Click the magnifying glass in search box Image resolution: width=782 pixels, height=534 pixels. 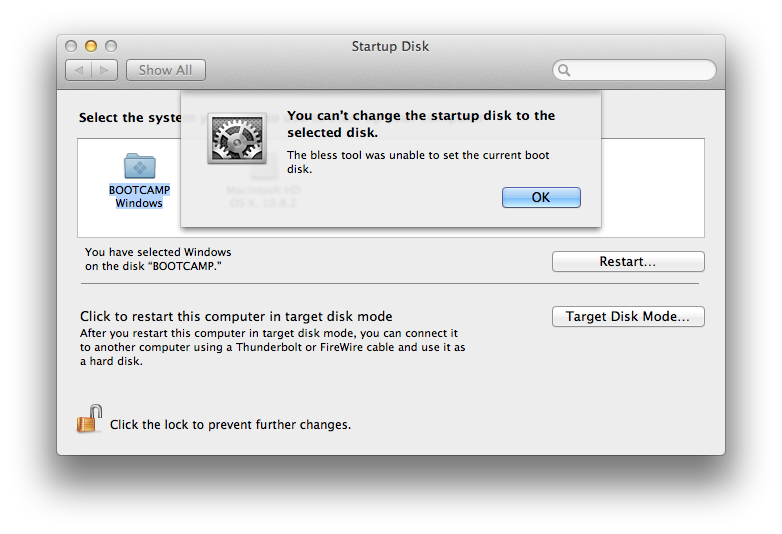click(565, 71)
